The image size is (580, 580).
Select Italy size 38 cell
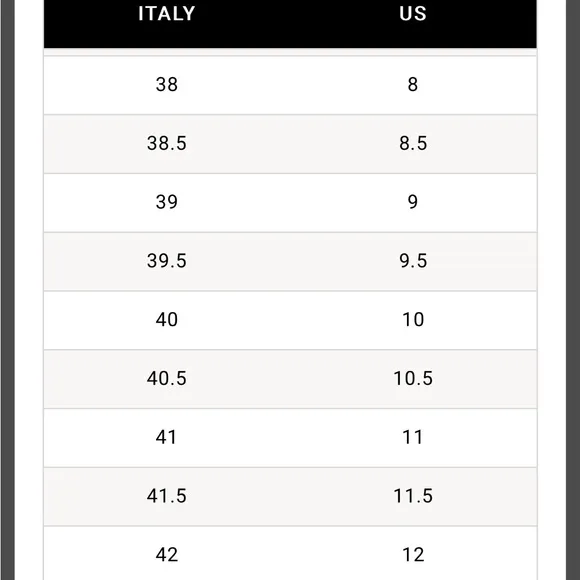coord(166,84)
